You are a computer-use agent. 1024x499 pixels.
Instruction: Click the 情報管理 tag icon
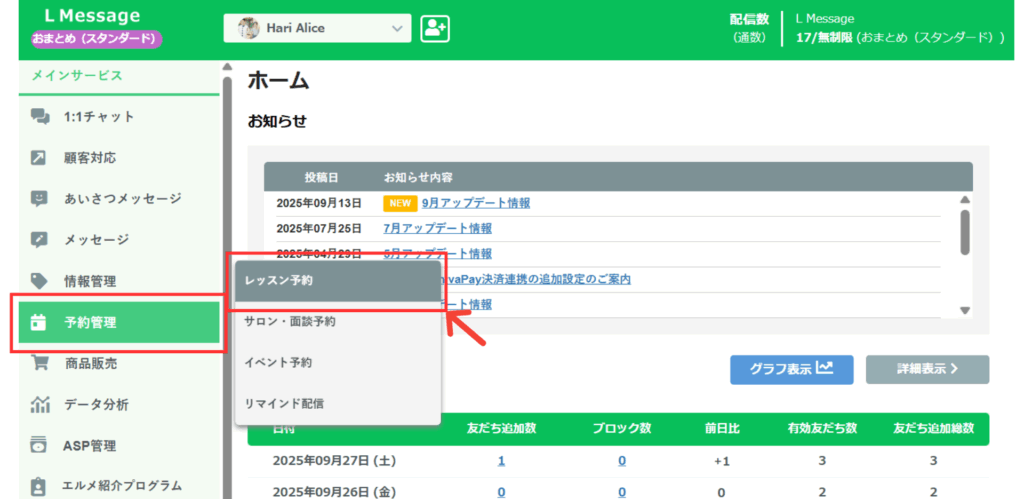tap(39, 281)
